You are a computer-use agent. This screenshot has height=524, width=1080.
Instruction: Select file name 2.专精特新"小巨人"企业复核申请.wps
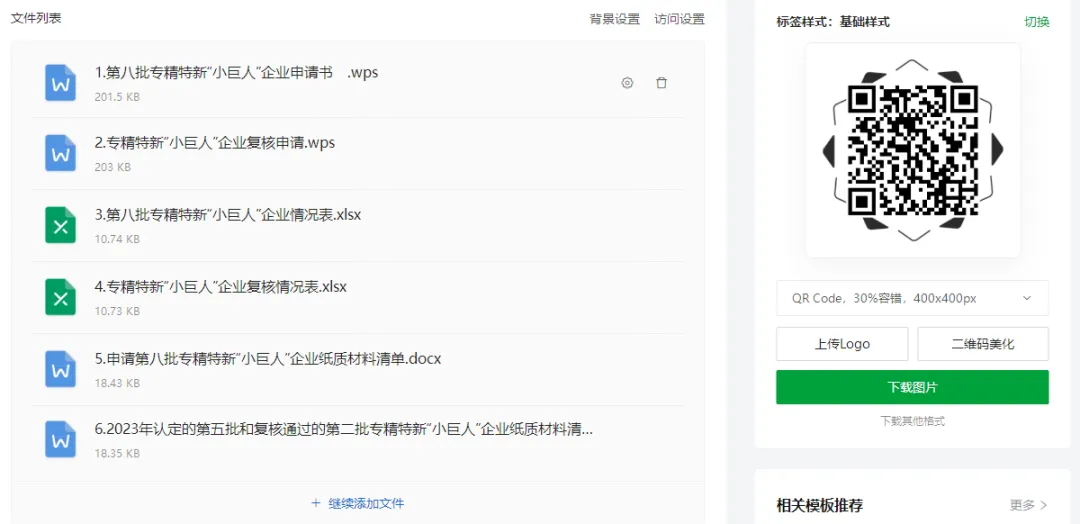(x=215, y=143)
